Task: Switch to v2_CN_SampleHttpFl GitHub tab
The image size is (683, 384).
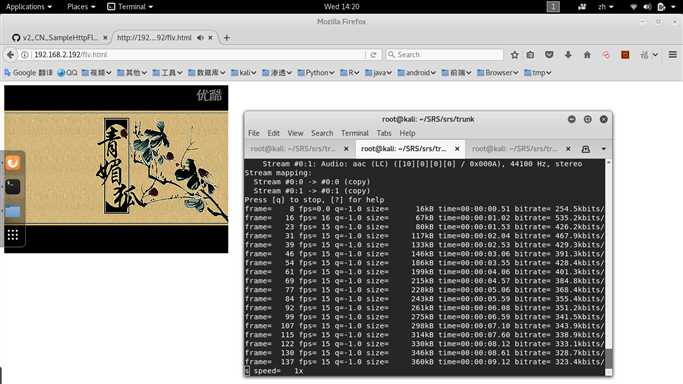Action: click(59, 37)
